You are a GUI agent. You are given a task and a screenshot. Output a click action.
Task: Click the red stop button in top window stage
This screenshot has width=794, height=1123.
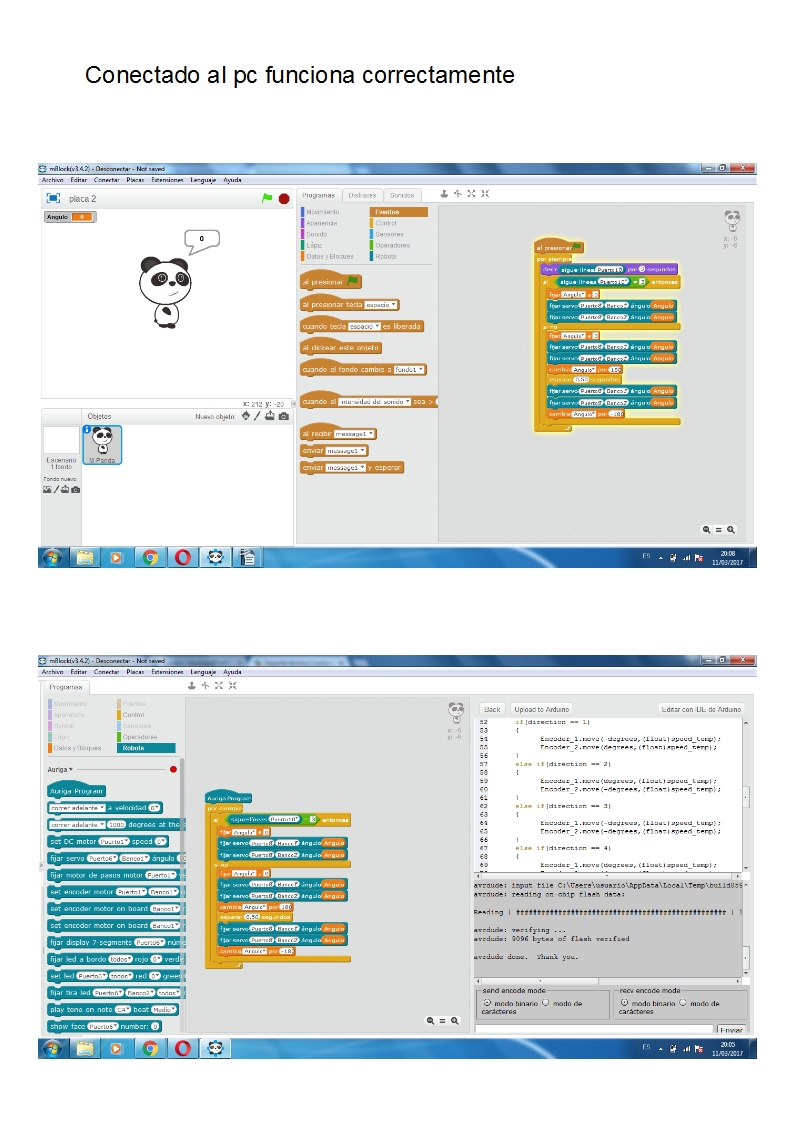(284, 198)
